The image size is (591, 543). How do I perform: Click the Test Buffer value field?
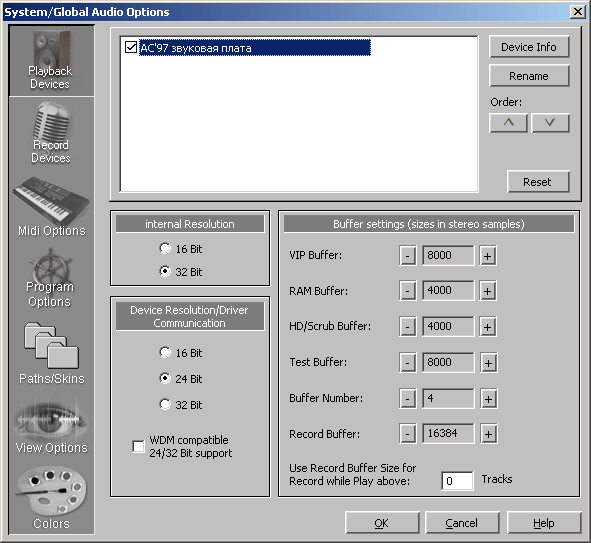pos(448,363)
